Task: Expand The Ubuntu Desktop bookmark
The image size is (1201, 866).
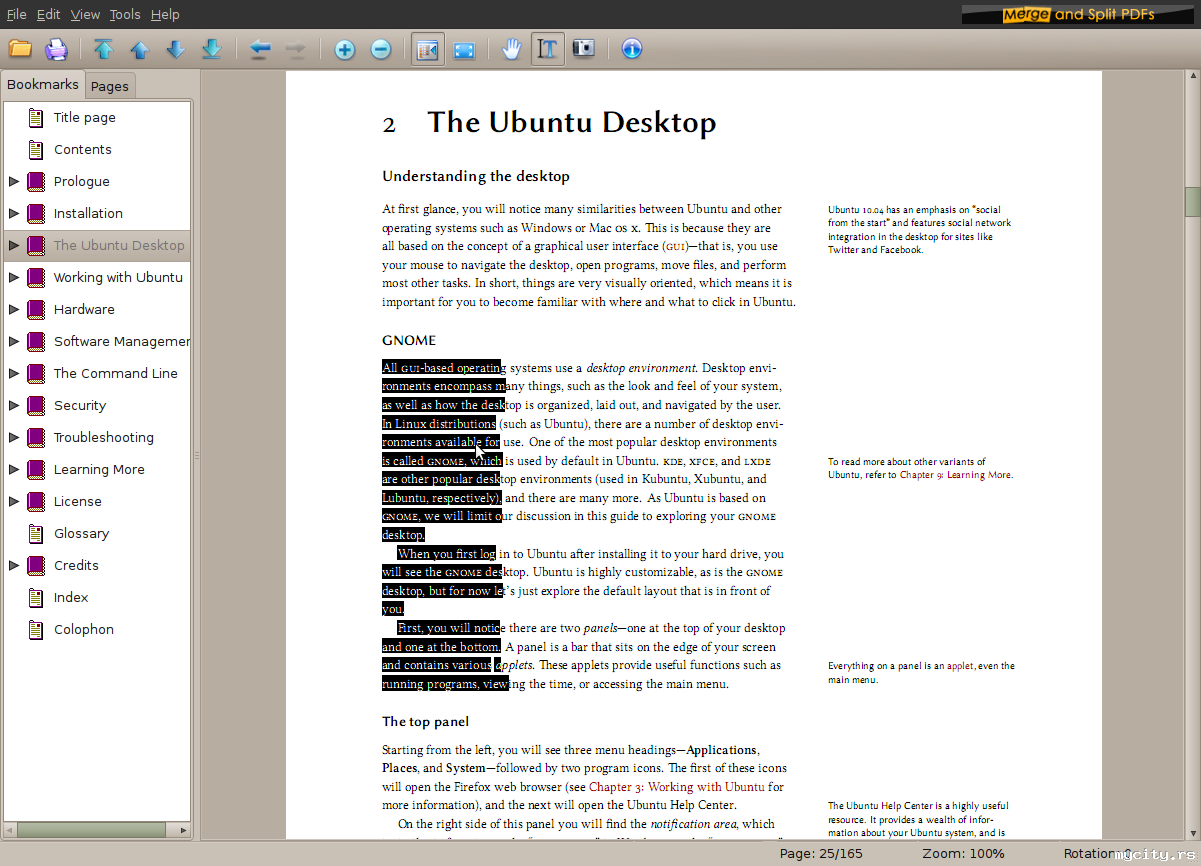Action: click(14, 245)
